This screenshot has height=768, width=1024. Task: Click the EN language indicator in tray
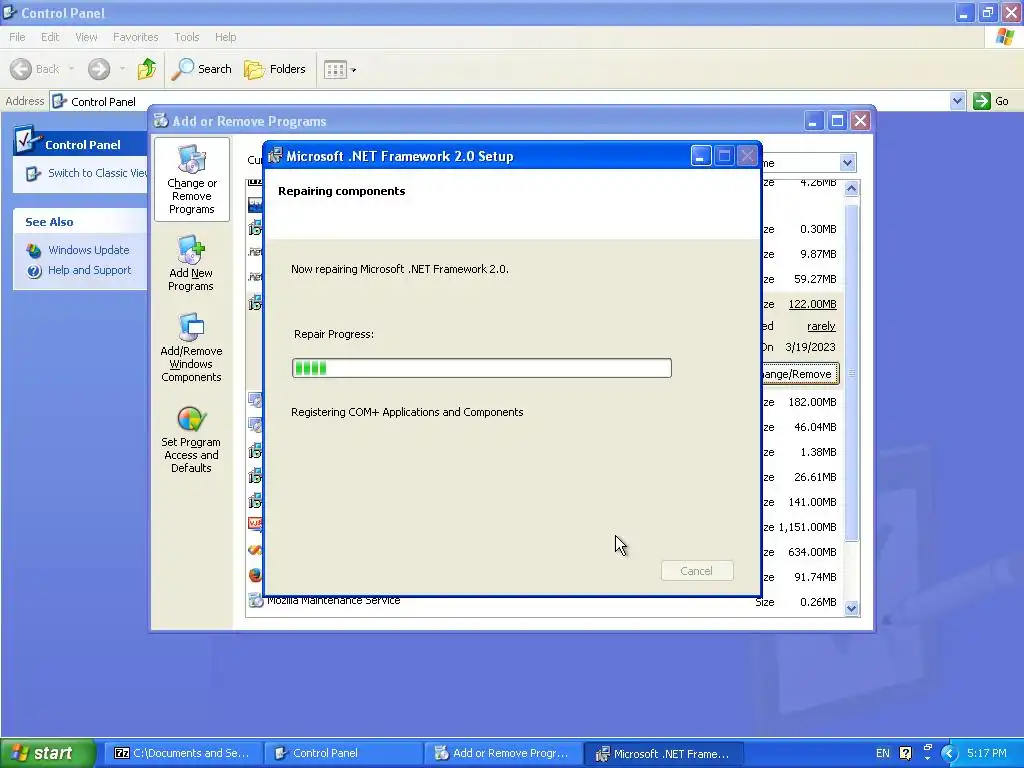[x=882, y=753]
